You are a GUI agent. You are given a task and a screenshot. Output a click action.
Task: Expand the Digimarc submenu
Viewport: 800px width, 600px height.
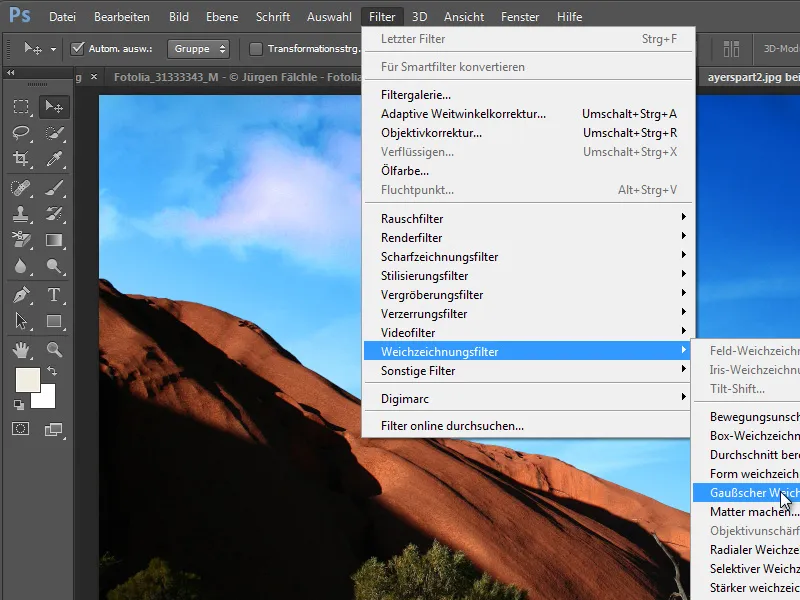click(x=527, y=398)
